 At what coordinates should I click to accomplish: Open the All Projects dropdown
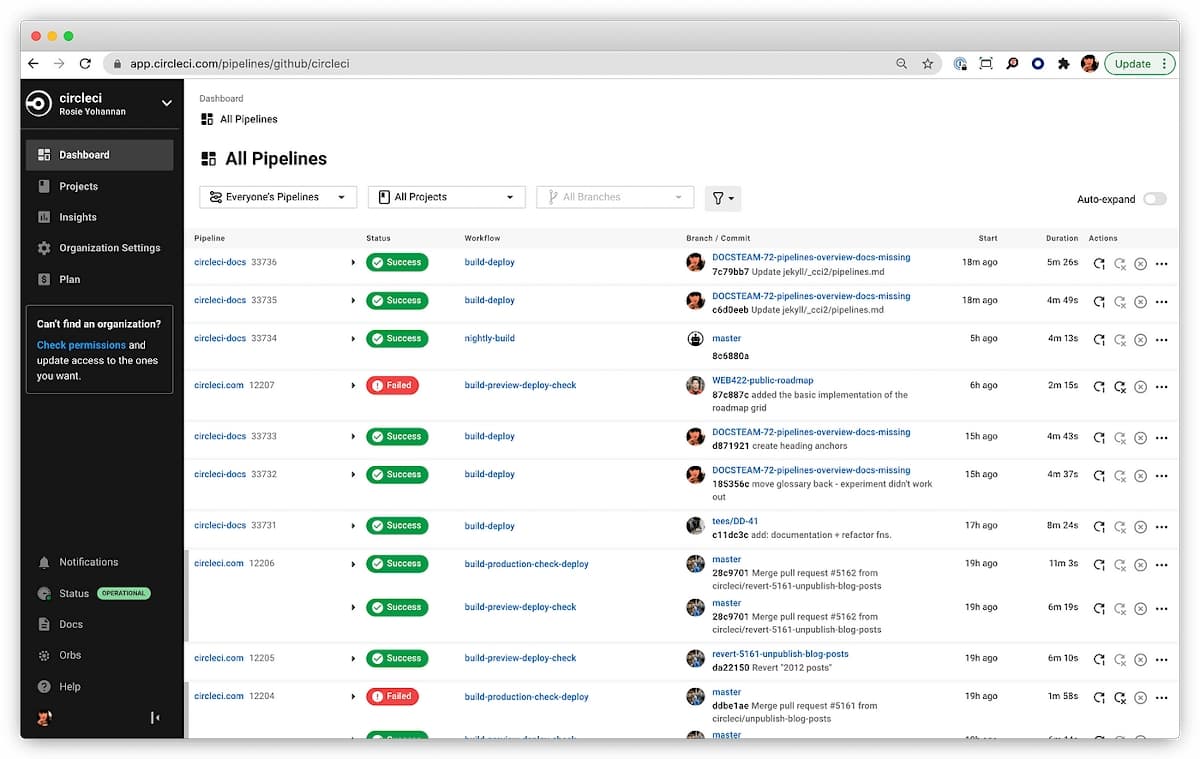(446, 197)
